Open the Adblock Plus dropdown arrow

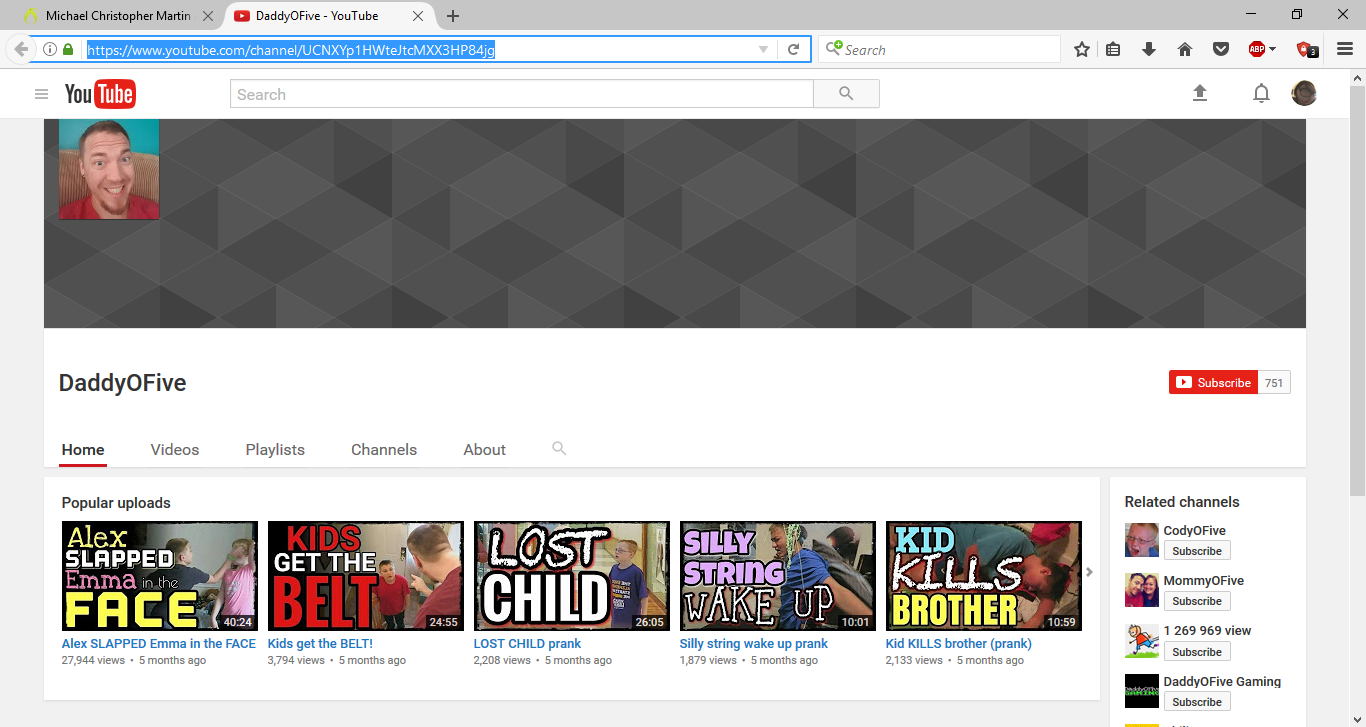point(1273,49)
